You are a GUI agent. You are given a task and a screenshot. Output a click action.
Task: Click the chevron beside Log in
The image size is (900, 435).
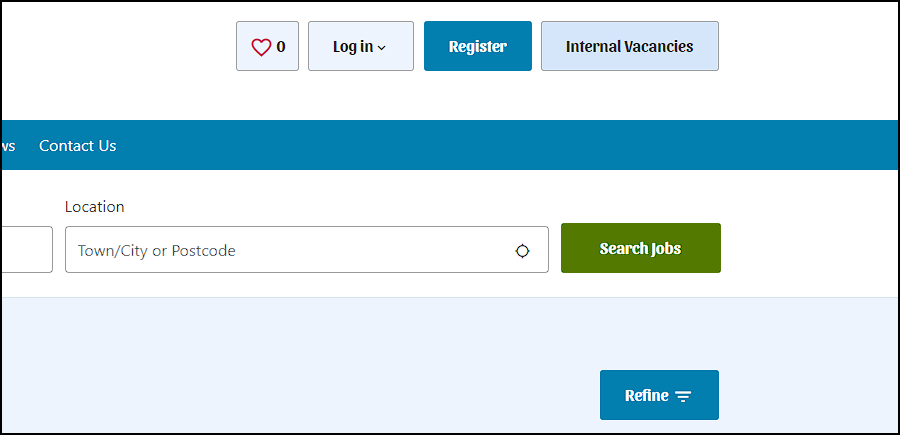(382, 48)
